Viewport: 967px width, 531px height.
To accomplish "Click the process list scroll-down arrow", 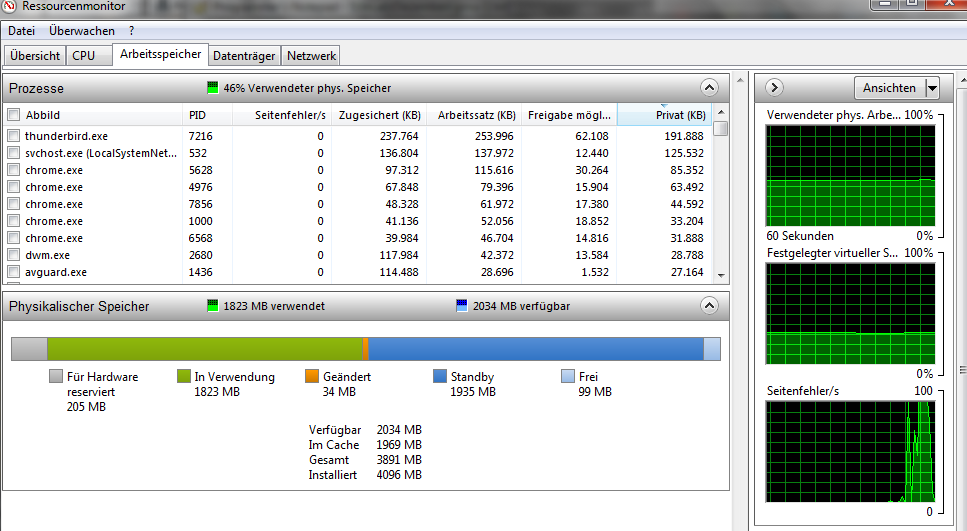I will (x=721, y=276).
